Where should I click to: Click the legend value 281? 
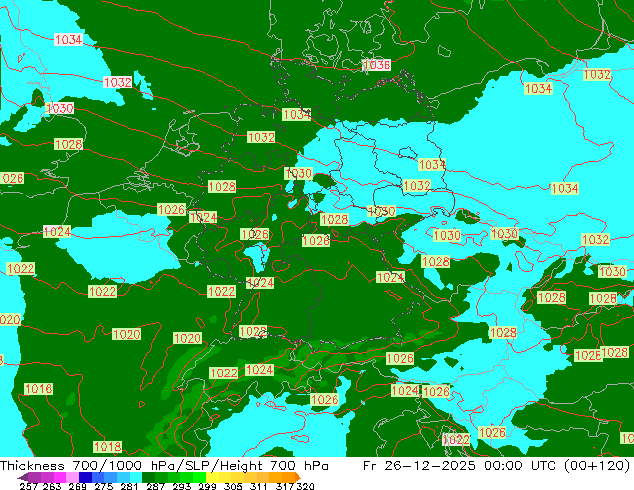coord(129,486)
